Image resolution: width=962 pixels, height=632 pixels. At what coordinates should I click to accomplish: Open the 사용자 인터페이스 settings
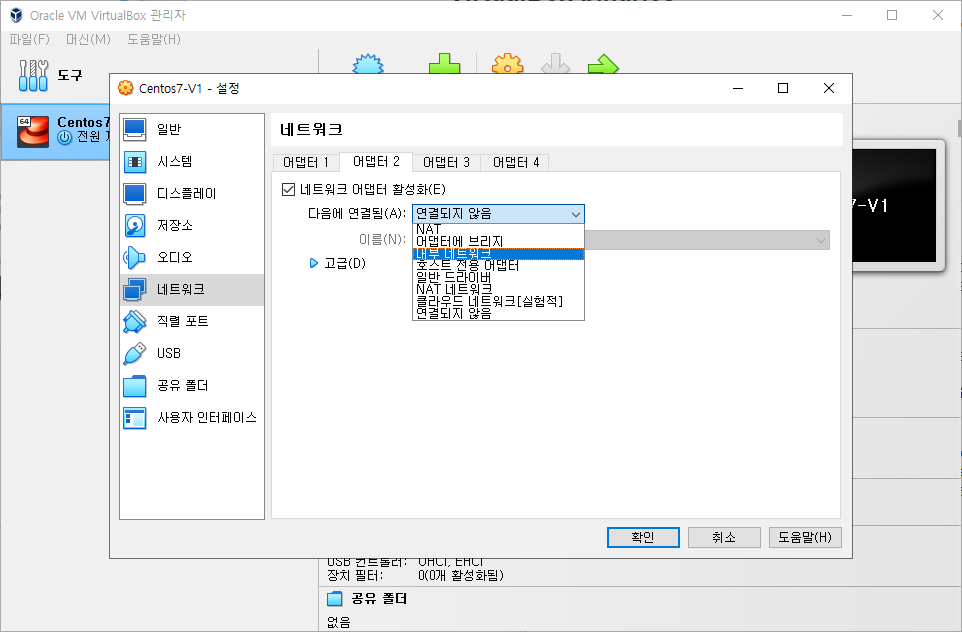click(192, 418)
